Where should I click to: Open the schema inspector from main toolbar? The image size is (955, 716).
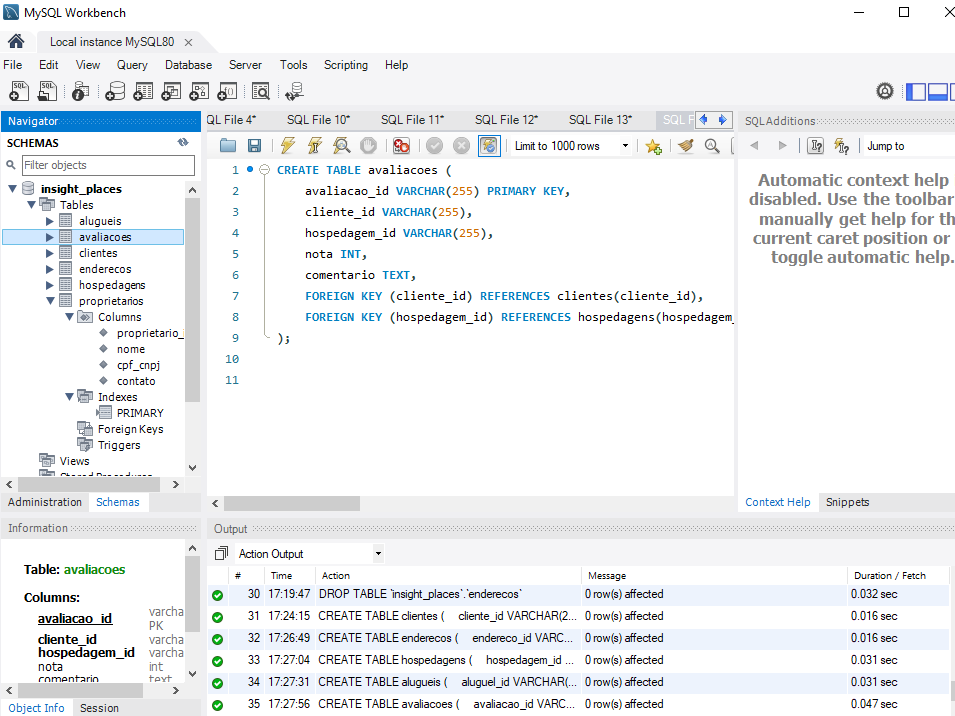pos(80,91)
